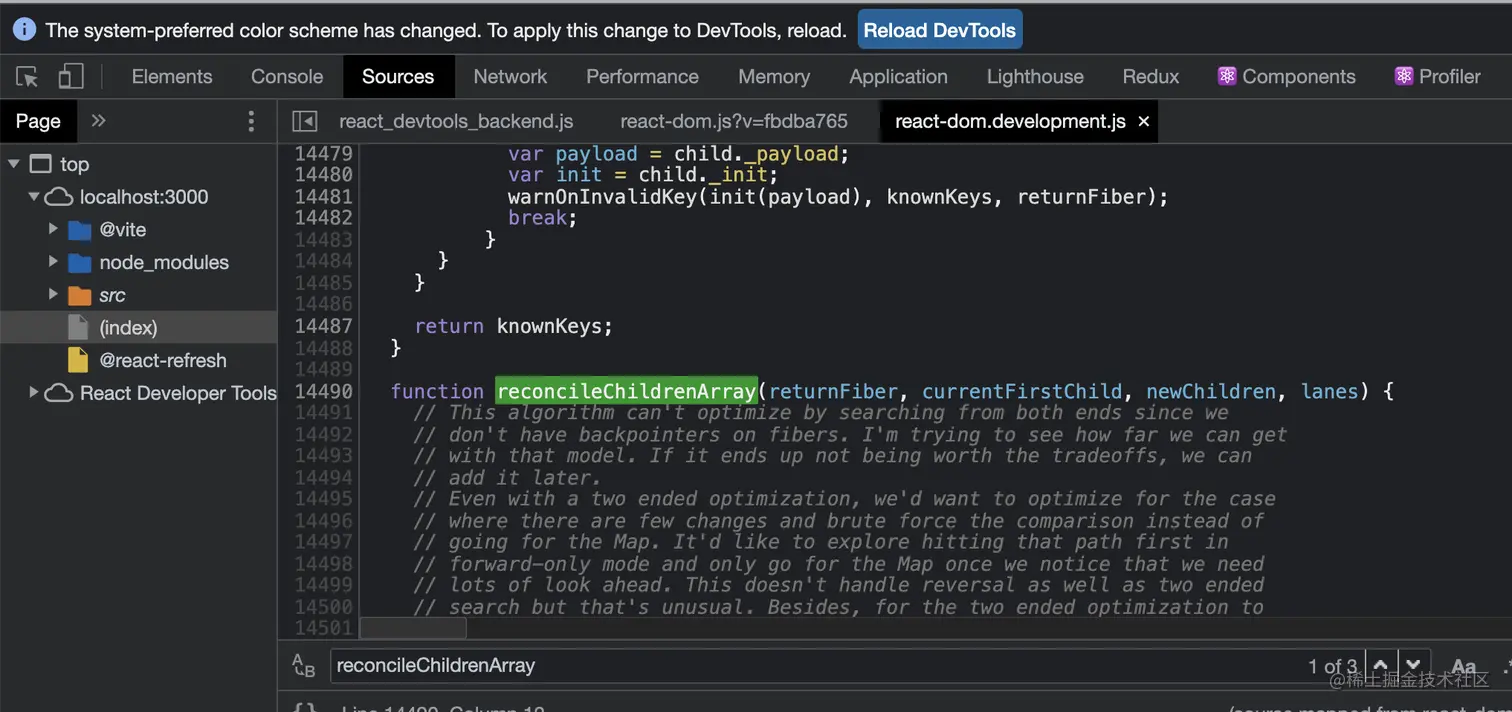Activate the inspect element picker icon
The image size is (1512, 712).
click(x=27, y=77)
